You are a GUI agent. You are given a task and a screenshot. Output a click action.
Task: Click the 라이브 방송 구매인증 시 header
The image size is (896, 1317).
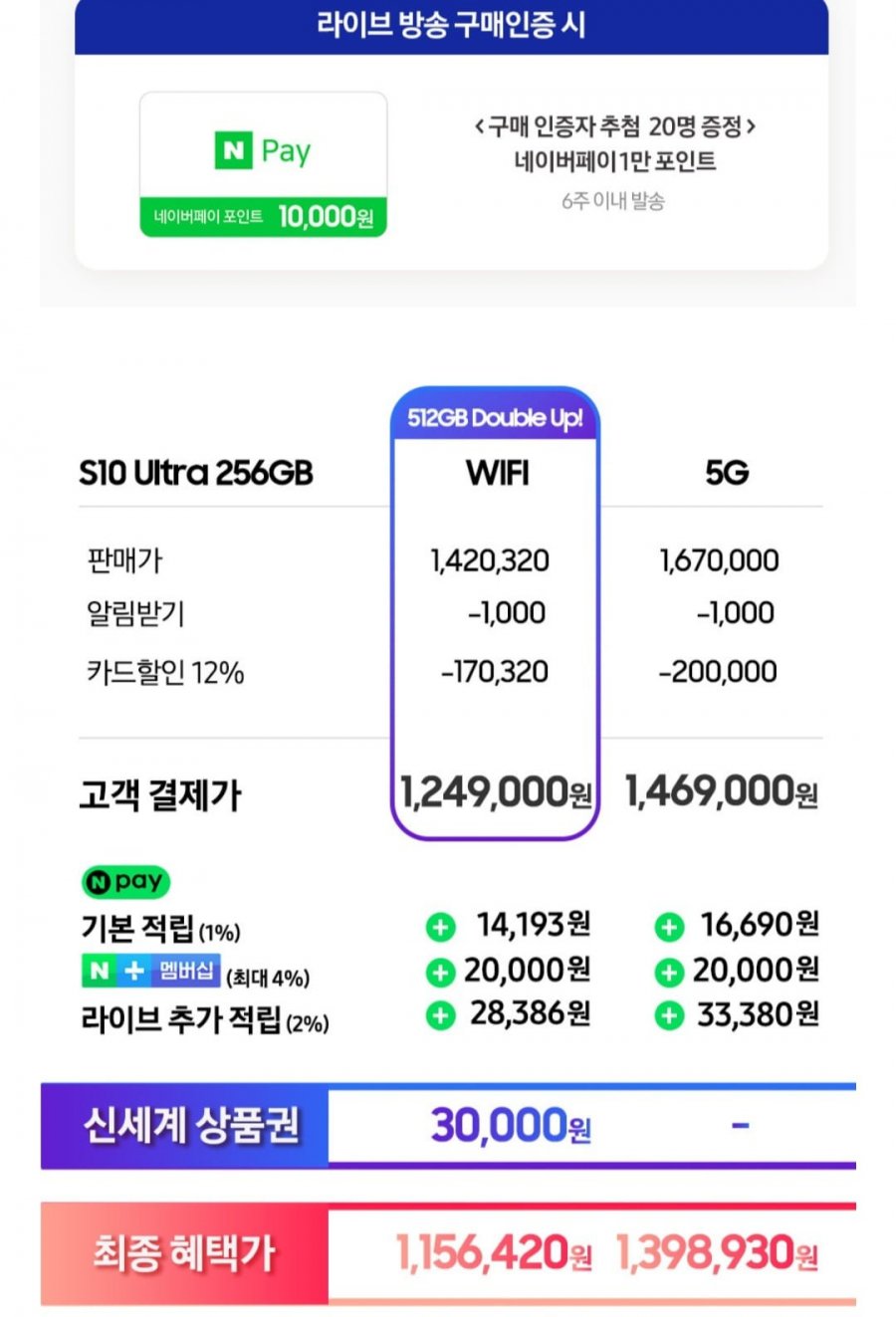451,24
